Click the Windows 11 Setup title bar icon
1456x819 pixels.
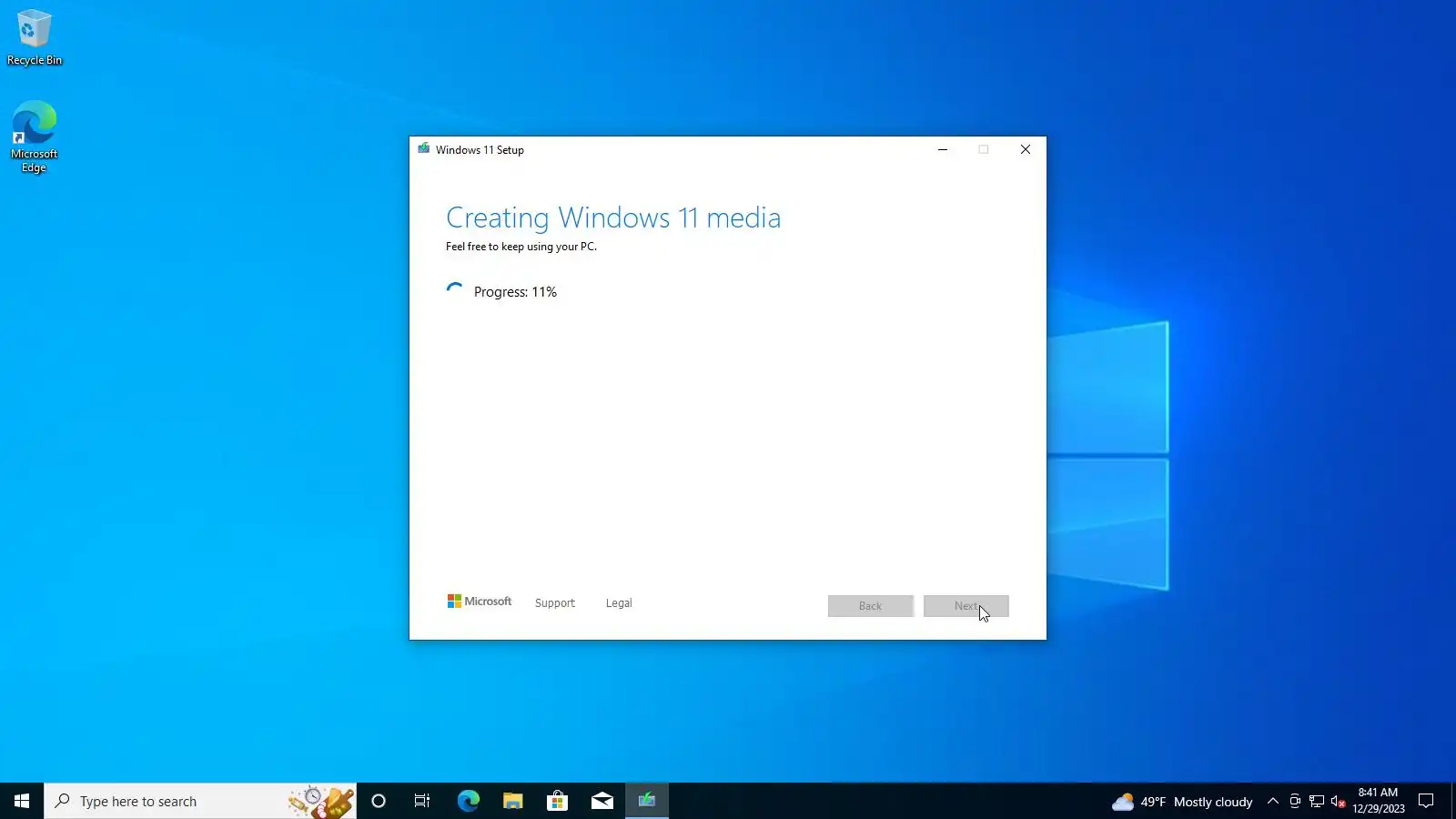[x=424, y=149]
